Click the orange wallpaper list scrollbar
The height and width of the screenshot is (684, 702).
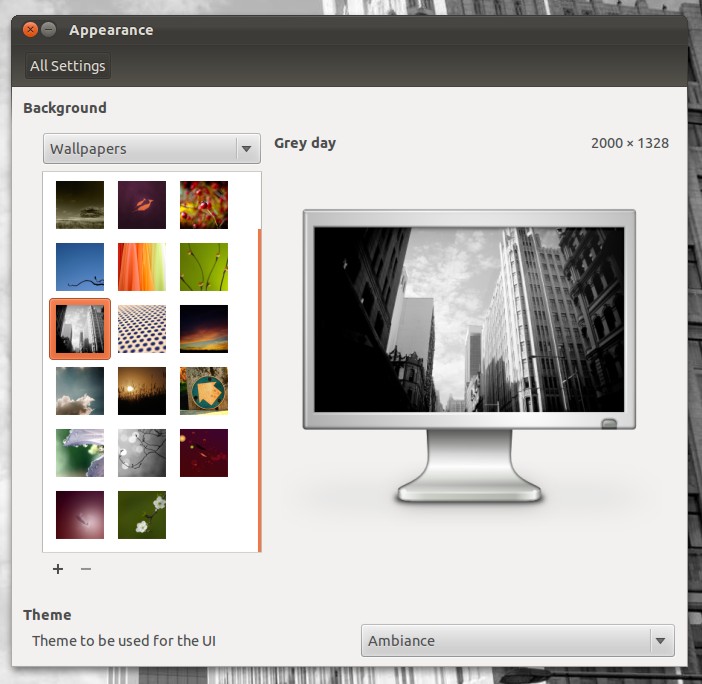(x=260, y=390)
